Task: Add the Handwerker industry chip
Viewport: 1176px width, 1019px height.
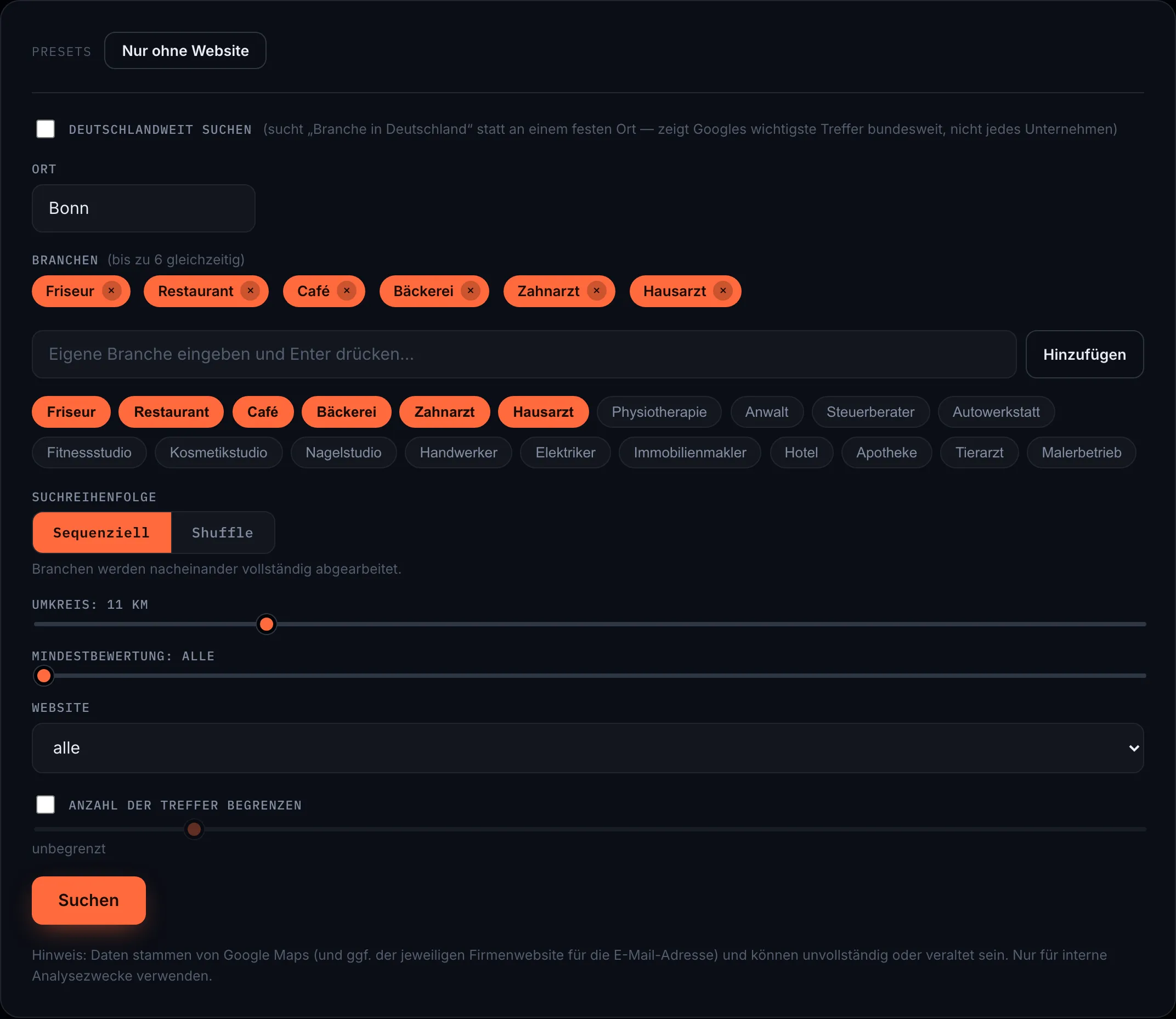Action: pos(459,452)
